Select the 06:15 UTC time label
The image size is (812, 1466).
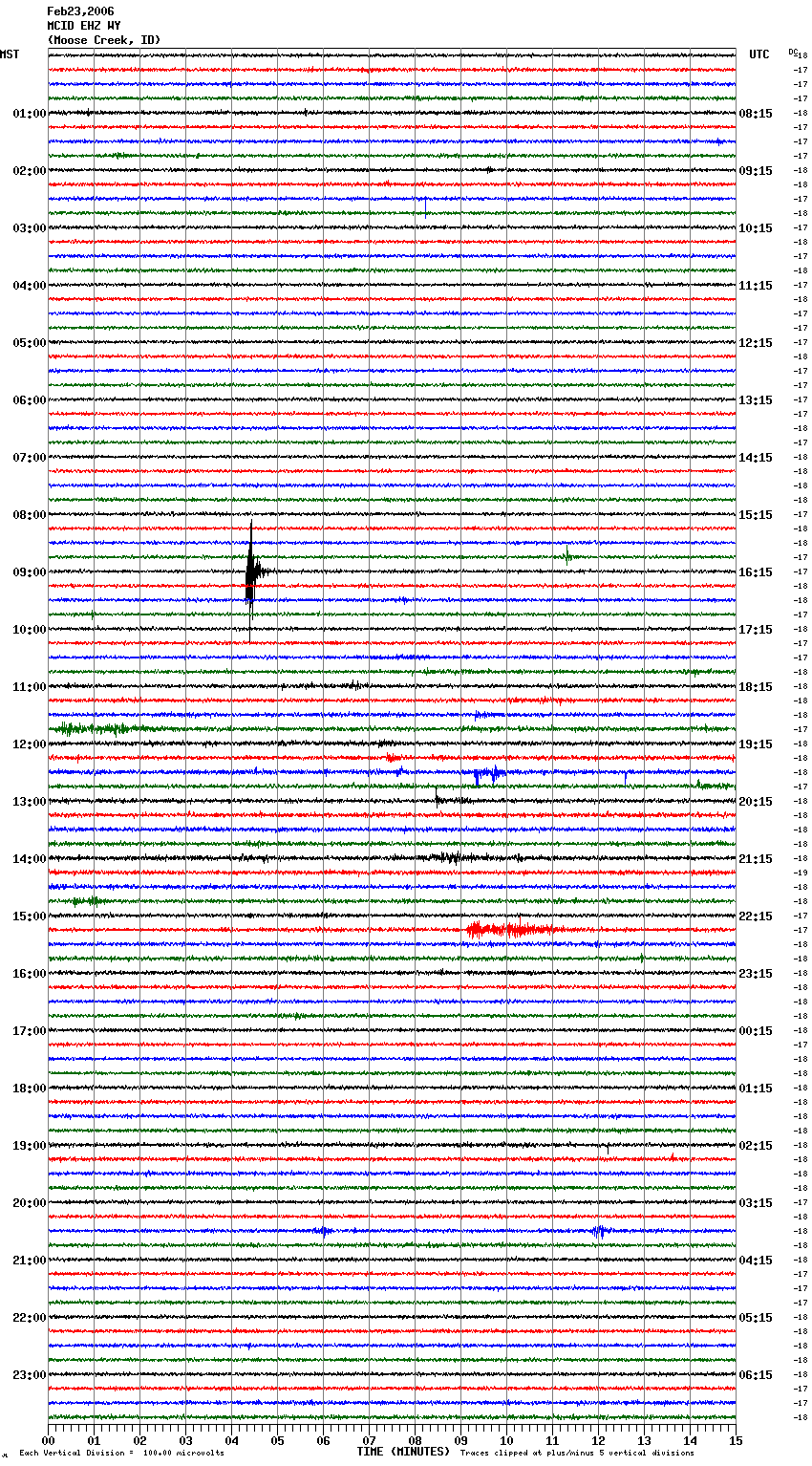pos(756,1375)
